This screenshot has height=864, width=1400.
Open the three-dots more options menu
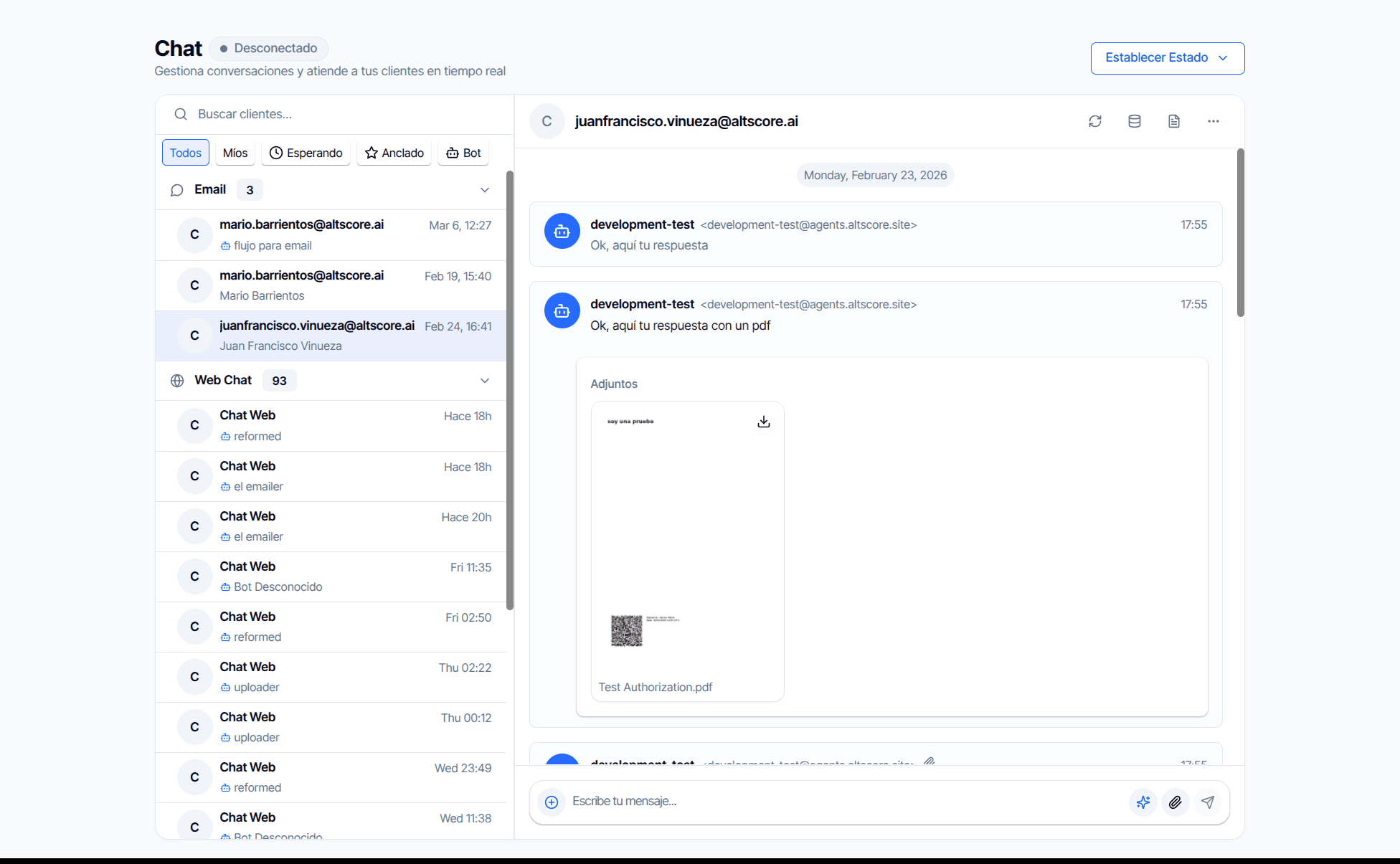(1213, 121)
